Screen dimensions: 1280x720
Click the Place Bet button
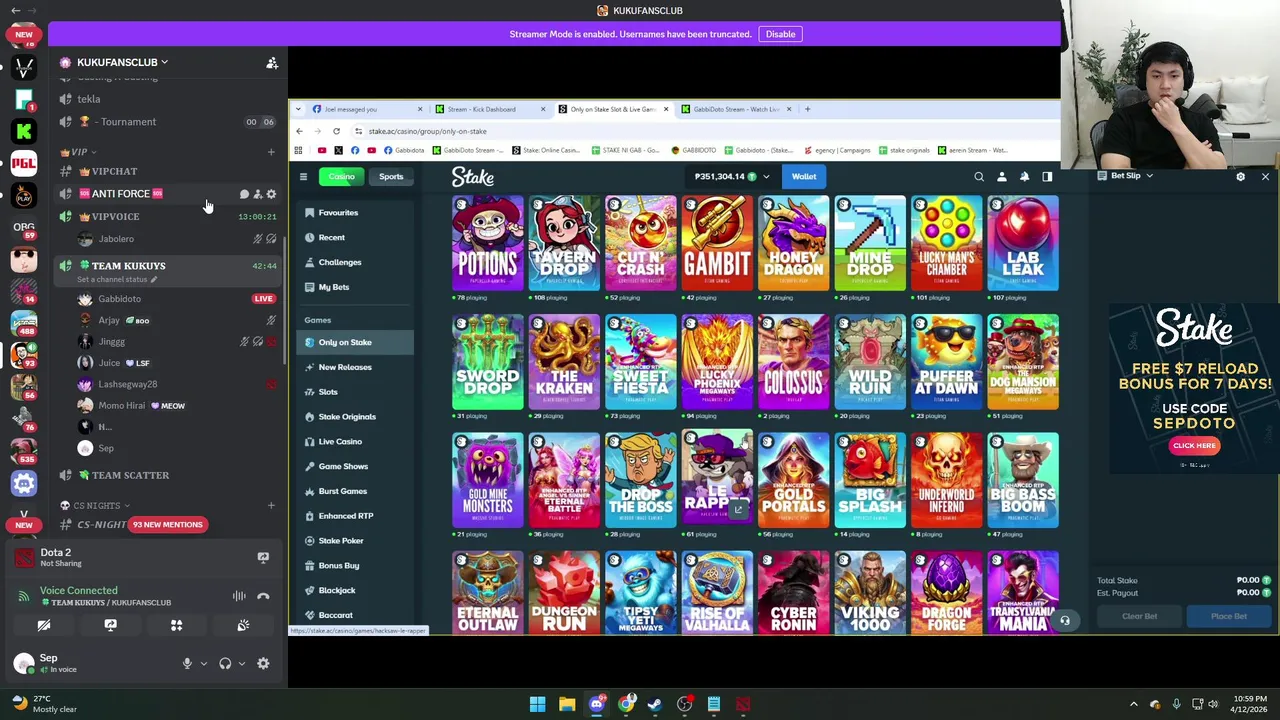(1228, 616)
